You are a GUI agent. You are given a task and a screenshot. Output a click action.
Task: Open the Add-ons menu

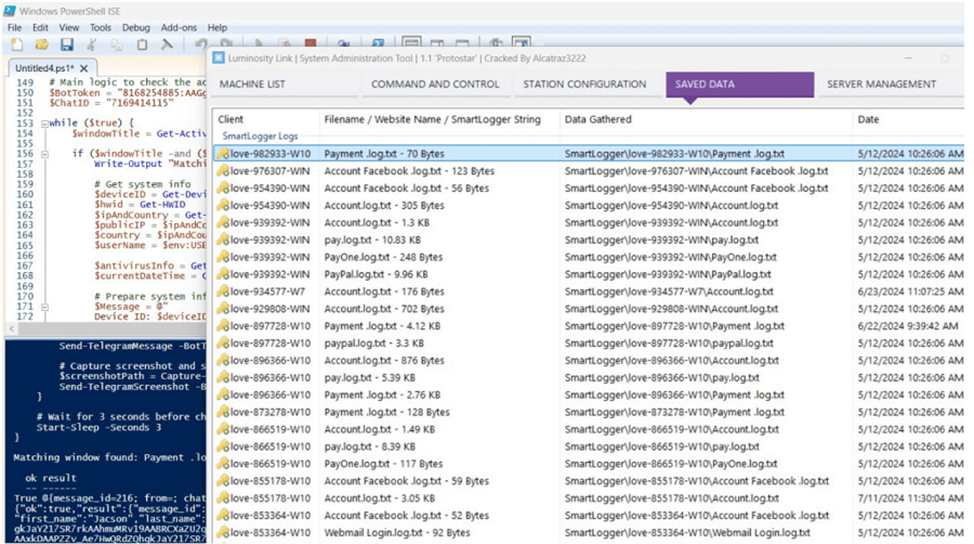[x=179, y=27]
